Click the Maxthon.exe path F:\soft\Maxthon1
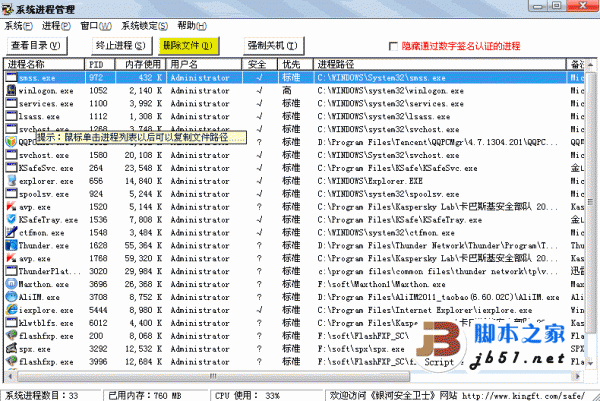The image size is (600, 401). pos(381,284)
